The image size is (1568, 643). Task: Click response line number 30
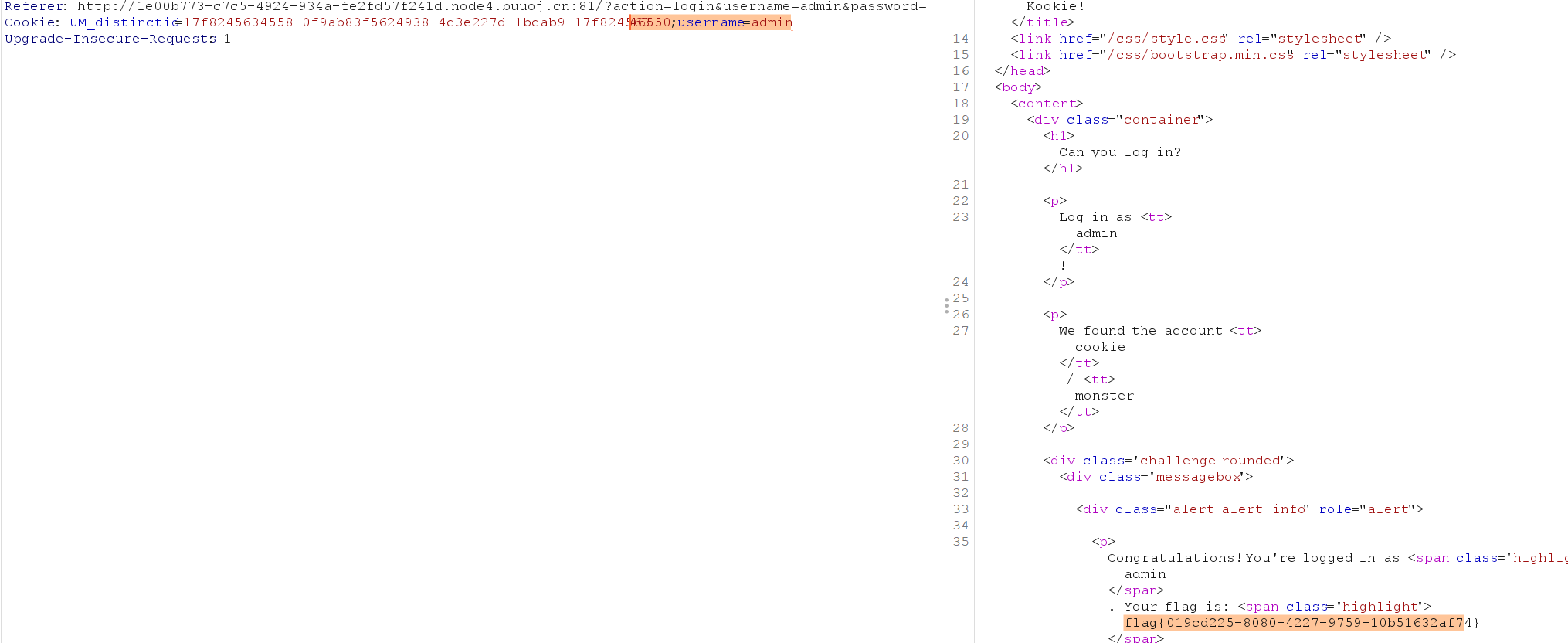(960, 461)
